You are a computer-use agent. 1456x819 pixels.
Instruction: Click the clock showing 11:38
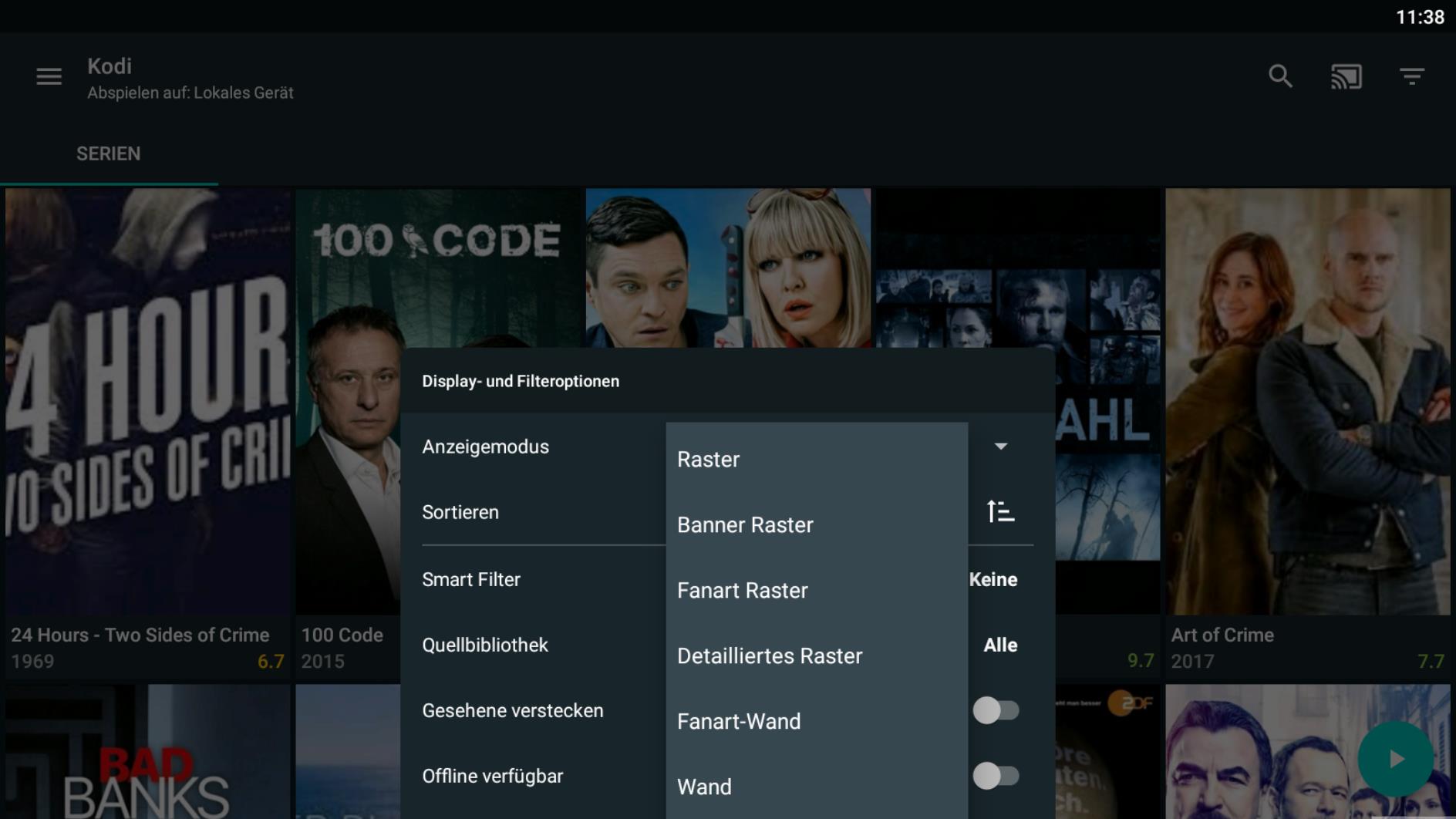[x=1420, y=17]
